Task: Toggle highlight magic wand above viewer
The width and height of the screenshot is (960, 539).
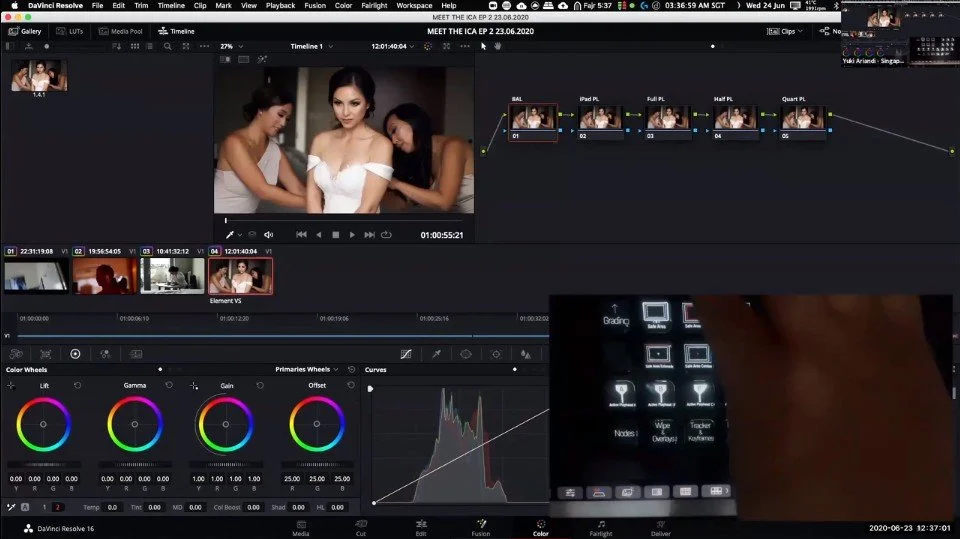Action: pyautogui.click(x=262, y=59)
